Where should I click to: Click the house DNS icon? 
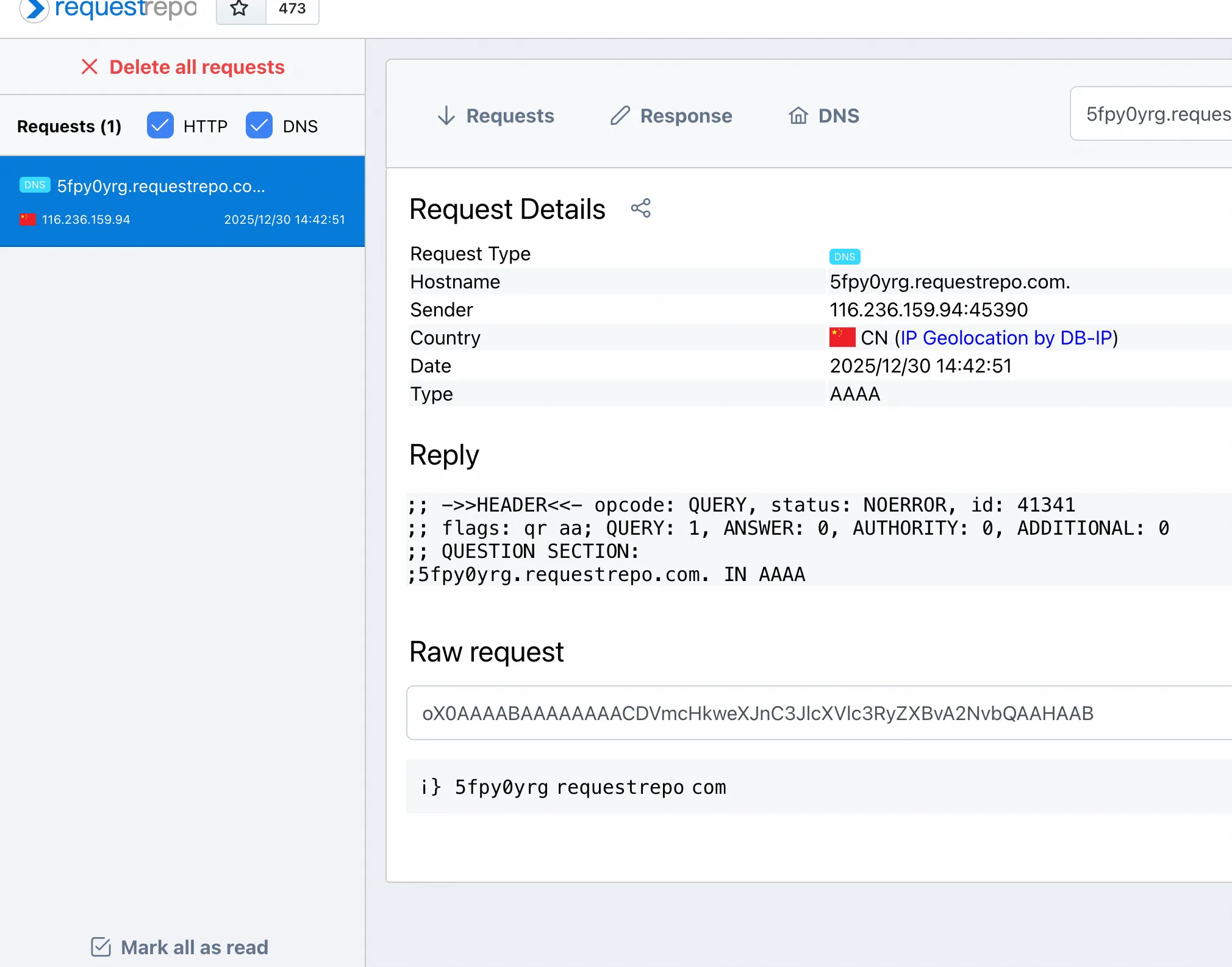(x=798, y=116)
